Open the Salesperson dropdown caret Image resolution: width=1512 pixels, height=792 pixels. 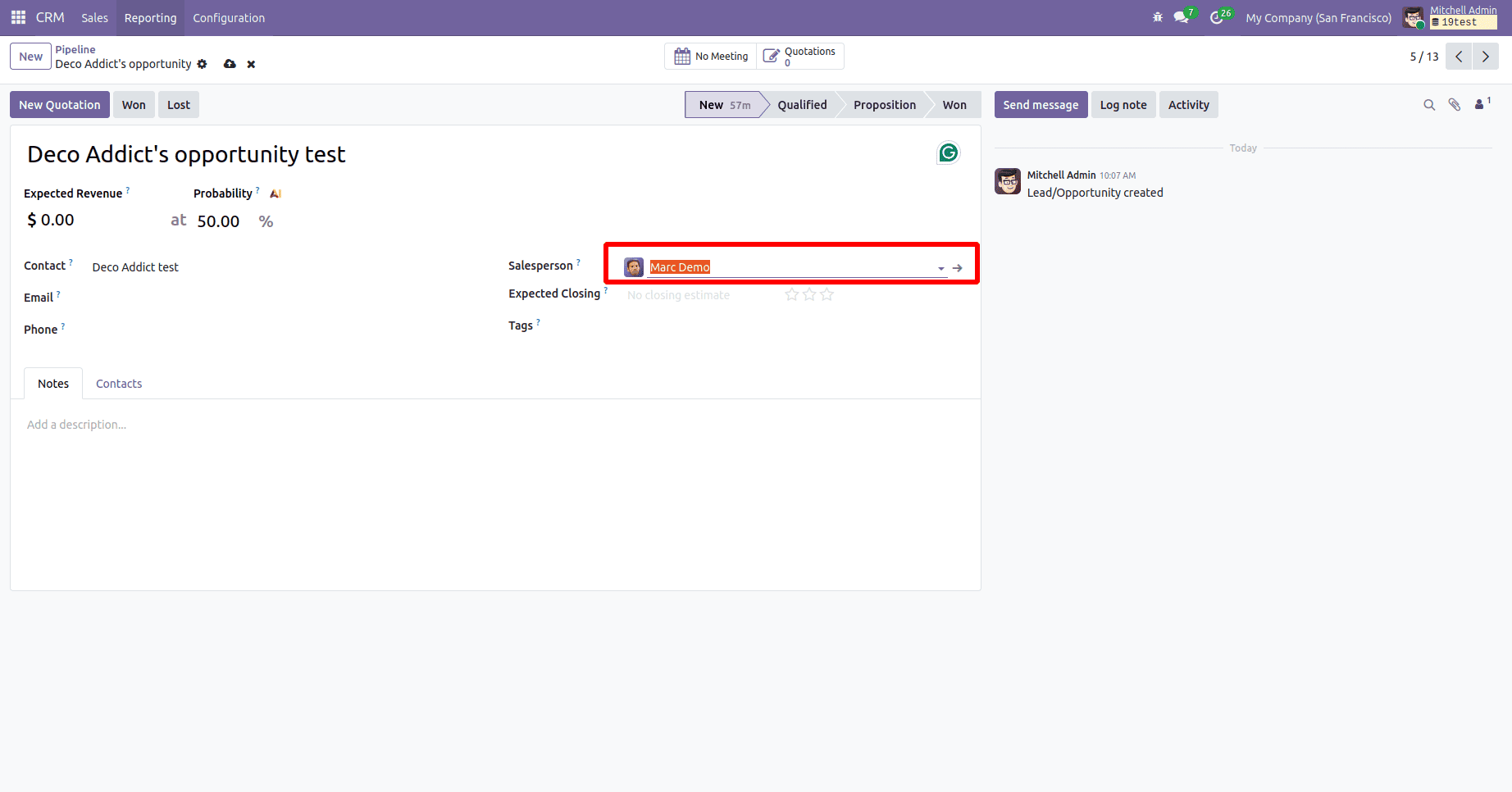(x=940, y=268)
